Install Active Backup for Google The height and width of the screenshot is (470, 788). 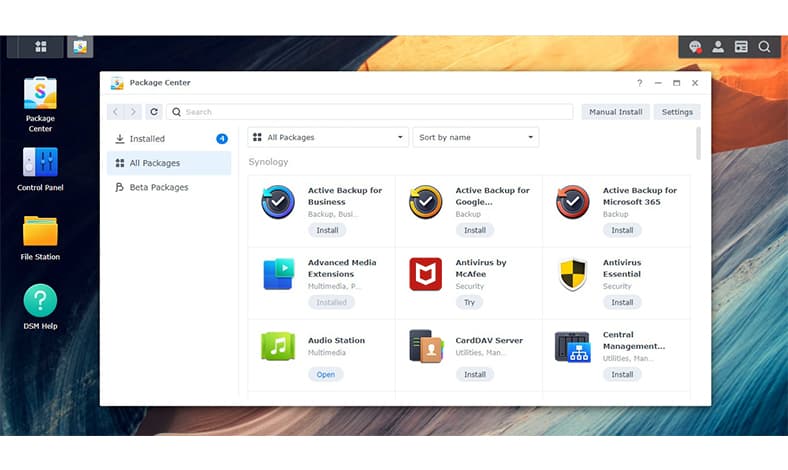[475, 230]
